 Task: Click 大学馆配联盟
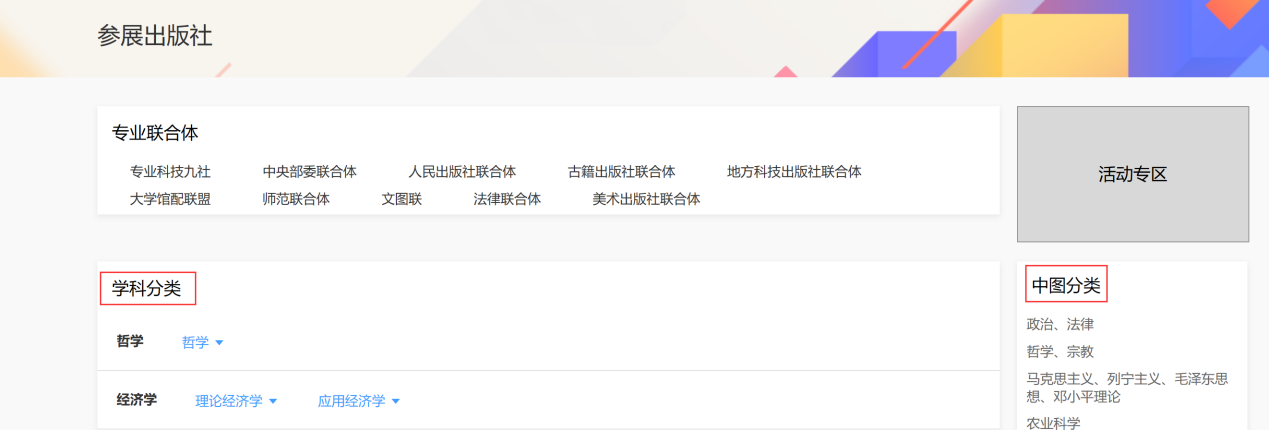click(x=170, y=199)
